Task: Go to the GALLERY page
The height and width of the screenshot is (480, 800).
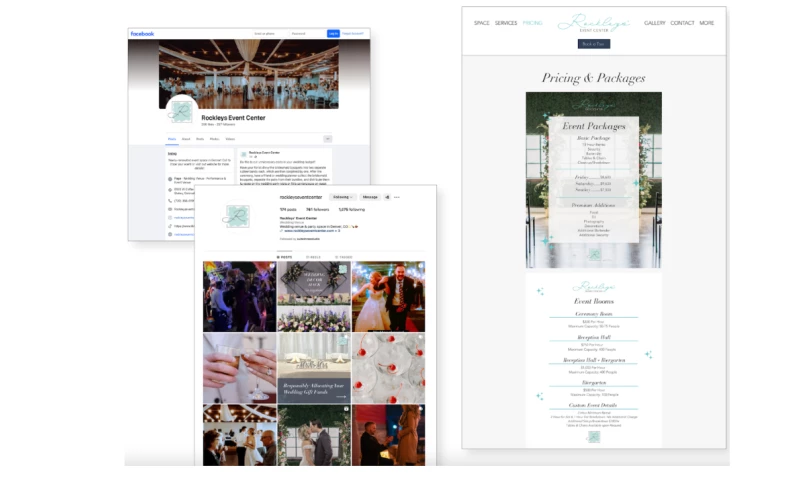Action: 655,23
